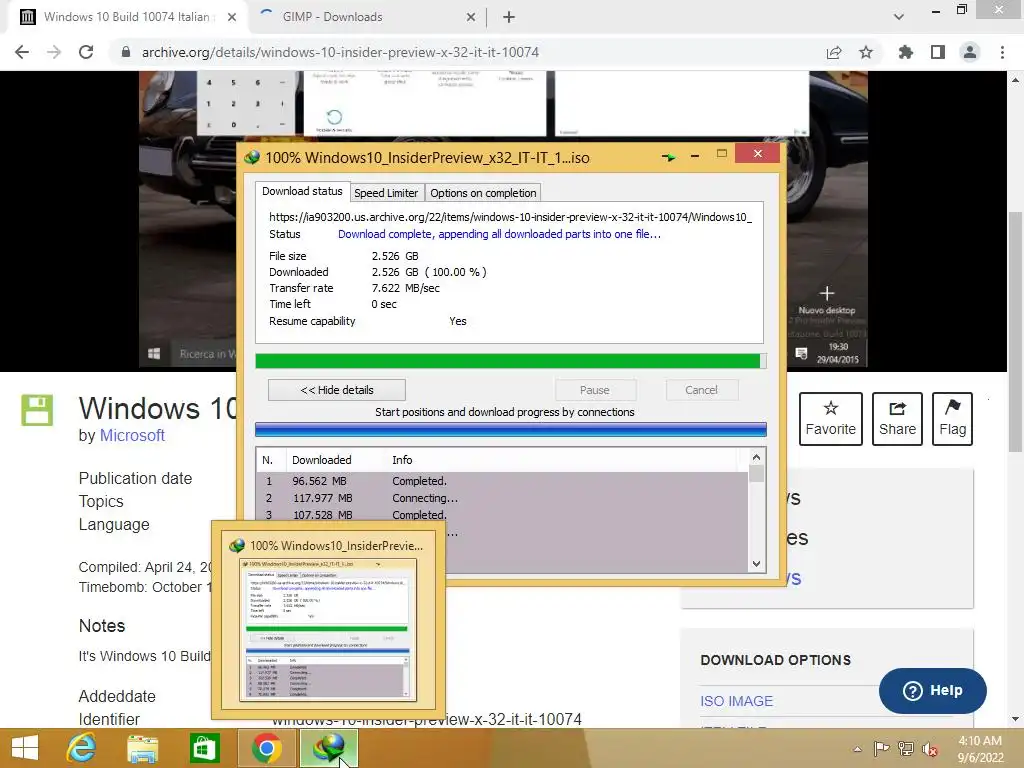Open the Chrome profile avatar

pyautogui.click(x=970, y=52)
